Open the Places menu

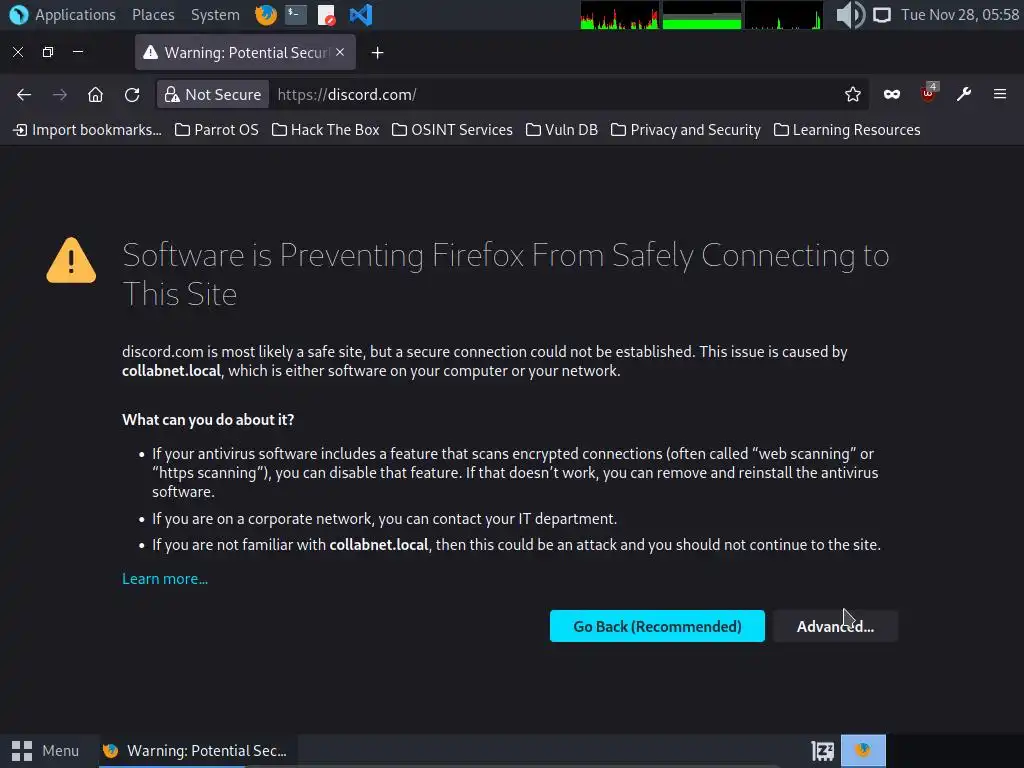pos(153,14)
